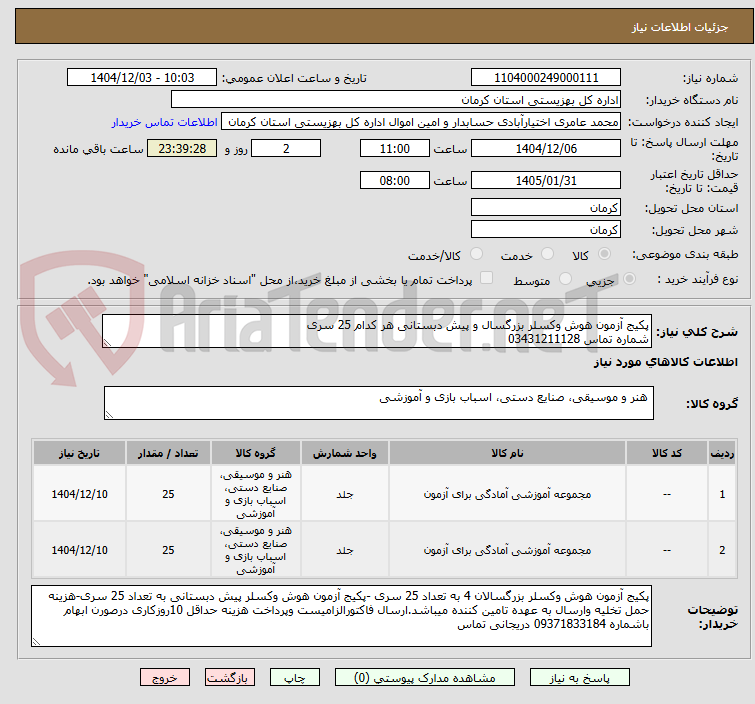Click the کد کالا column header
Image resolution: width=755 pixels, height=704 pixels.
[667, 453]
